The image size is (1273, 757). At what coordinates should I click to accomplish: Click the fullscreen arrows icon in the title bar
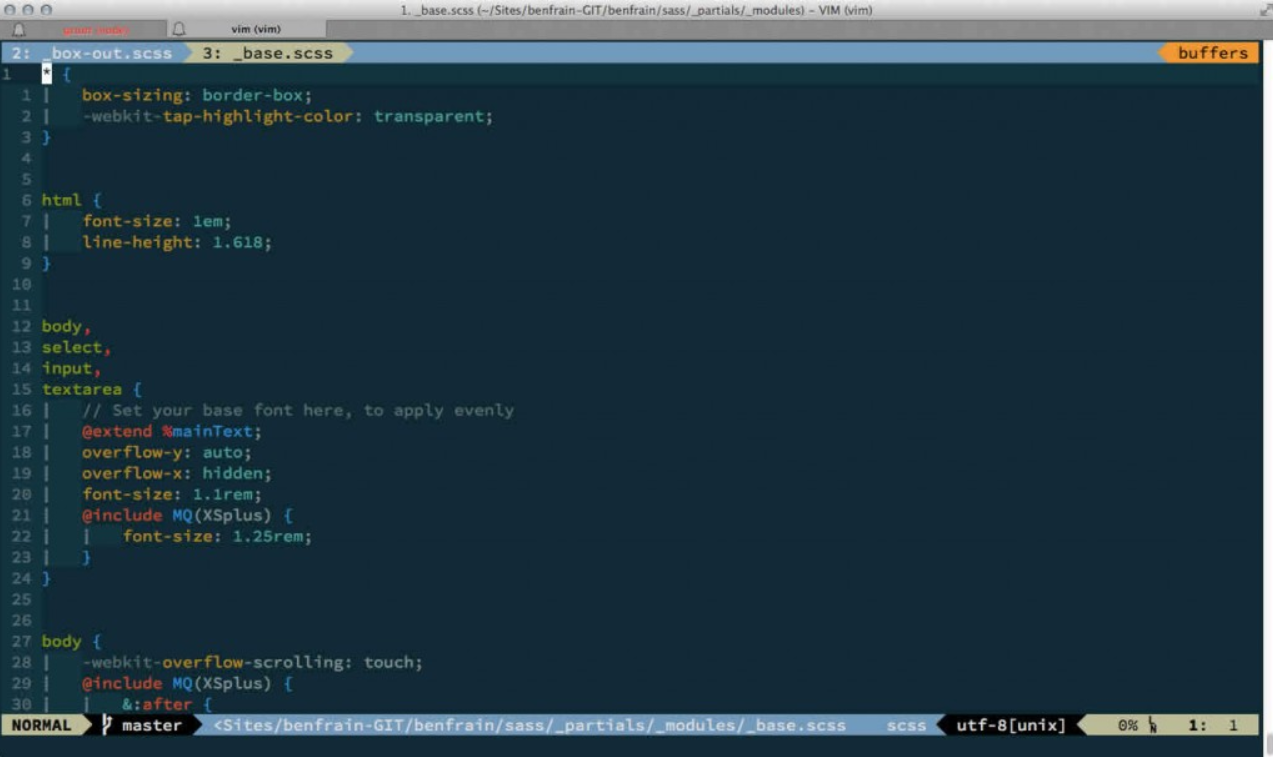pyautogui.click(x=1264, y=10)
